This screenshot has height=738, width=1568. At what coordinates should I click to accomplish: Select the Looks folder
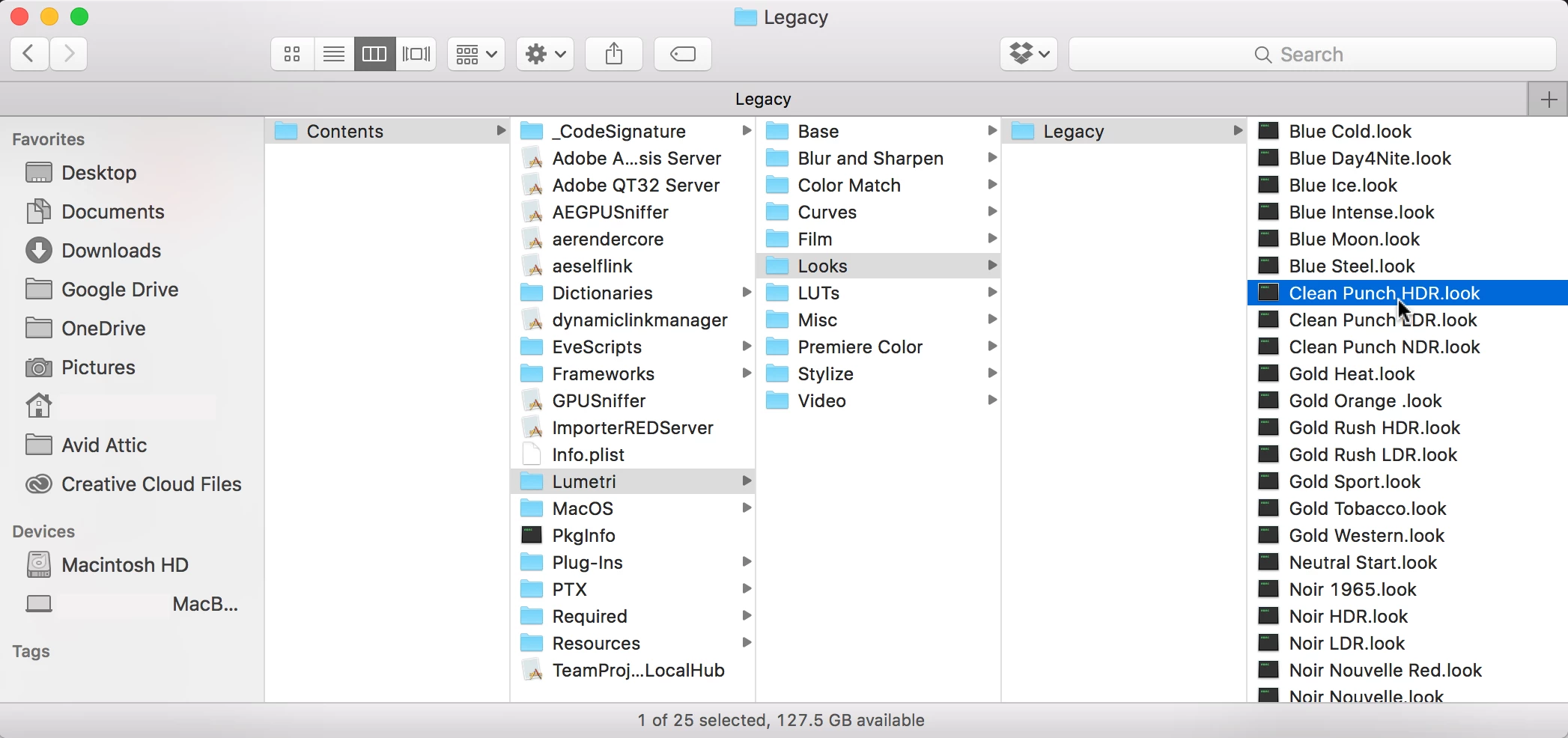[x=879, y=266]
